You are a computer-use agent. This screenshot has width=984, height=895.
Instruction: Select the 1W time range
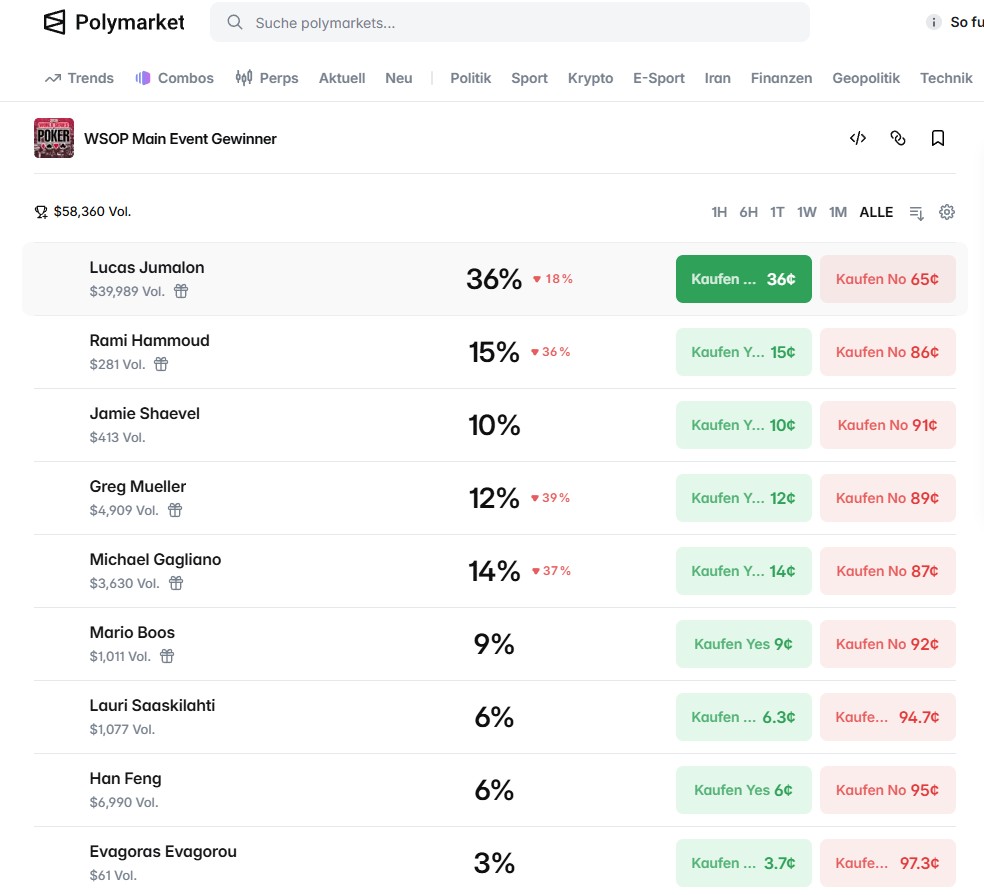click(x=806, y=212)
